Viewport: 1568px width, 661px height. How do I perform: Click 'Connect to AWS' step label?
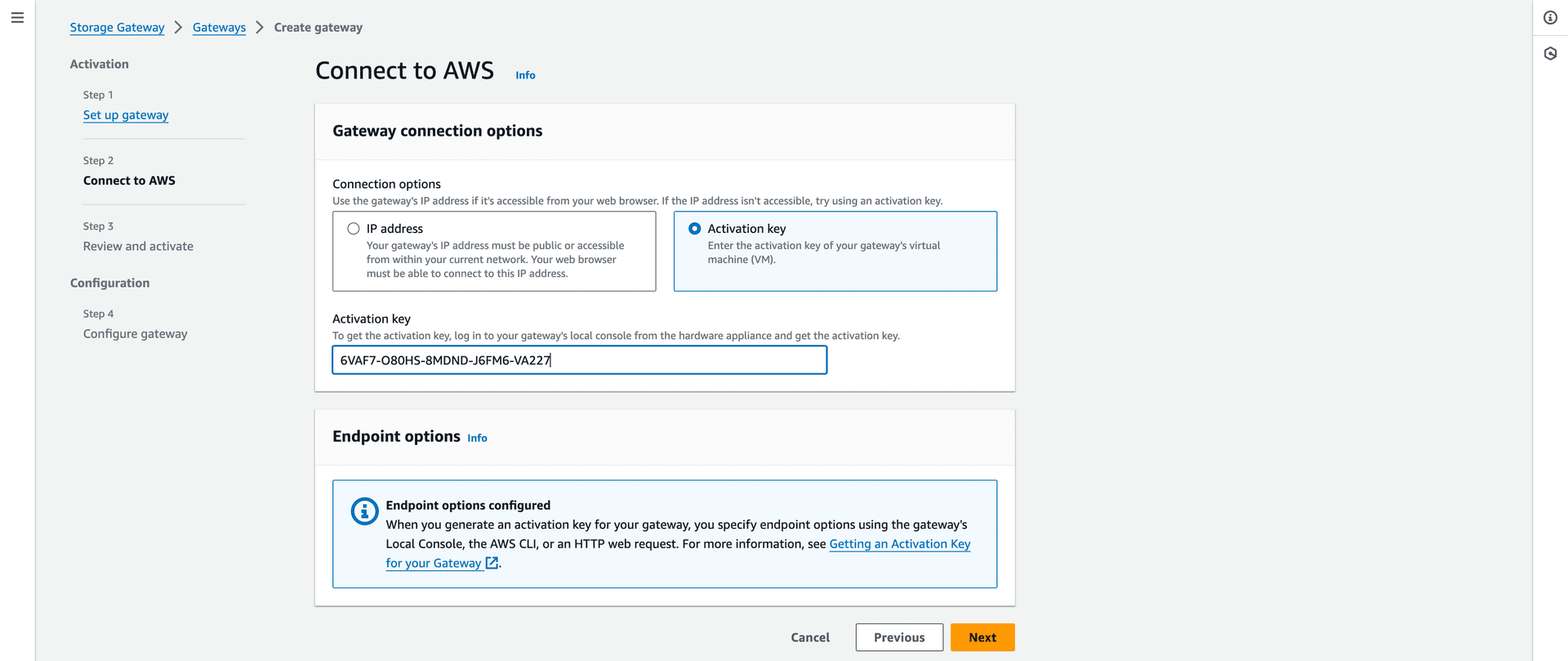point(129,181)
